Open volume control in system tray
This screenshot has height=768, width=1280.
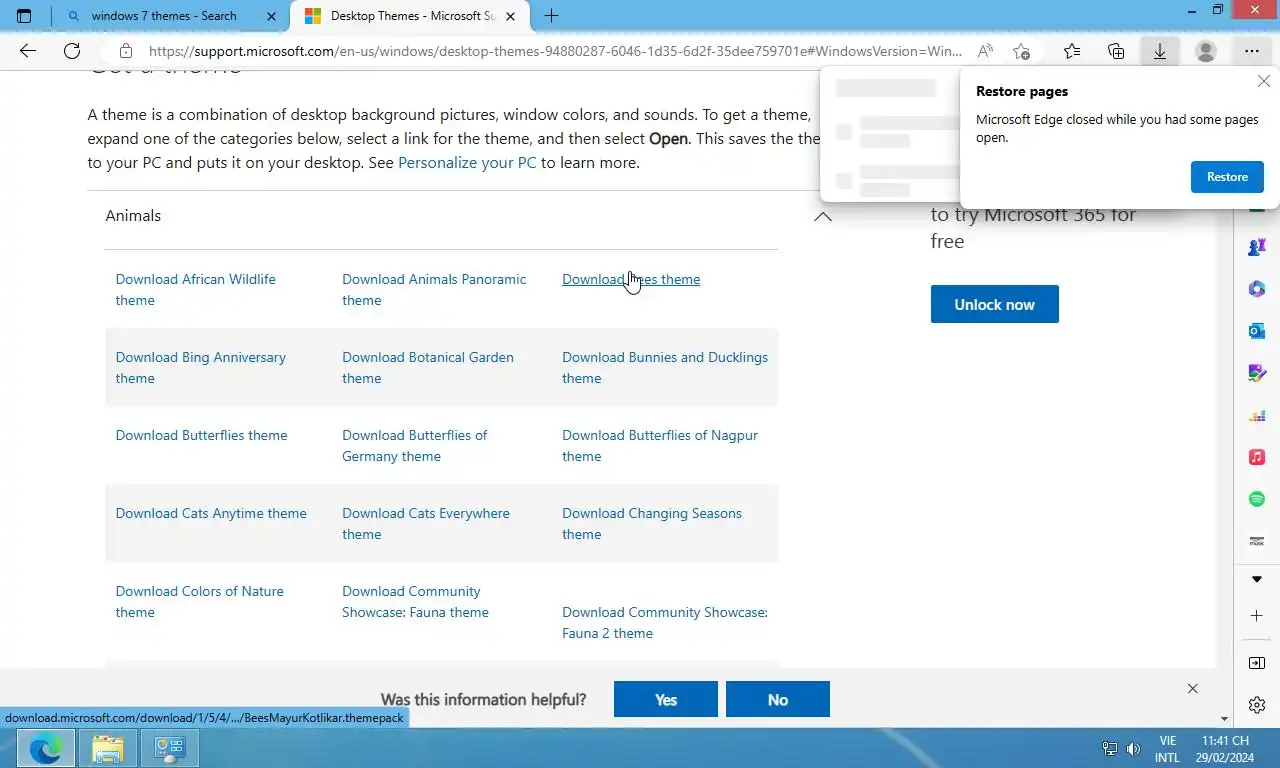click(1133, 748)
